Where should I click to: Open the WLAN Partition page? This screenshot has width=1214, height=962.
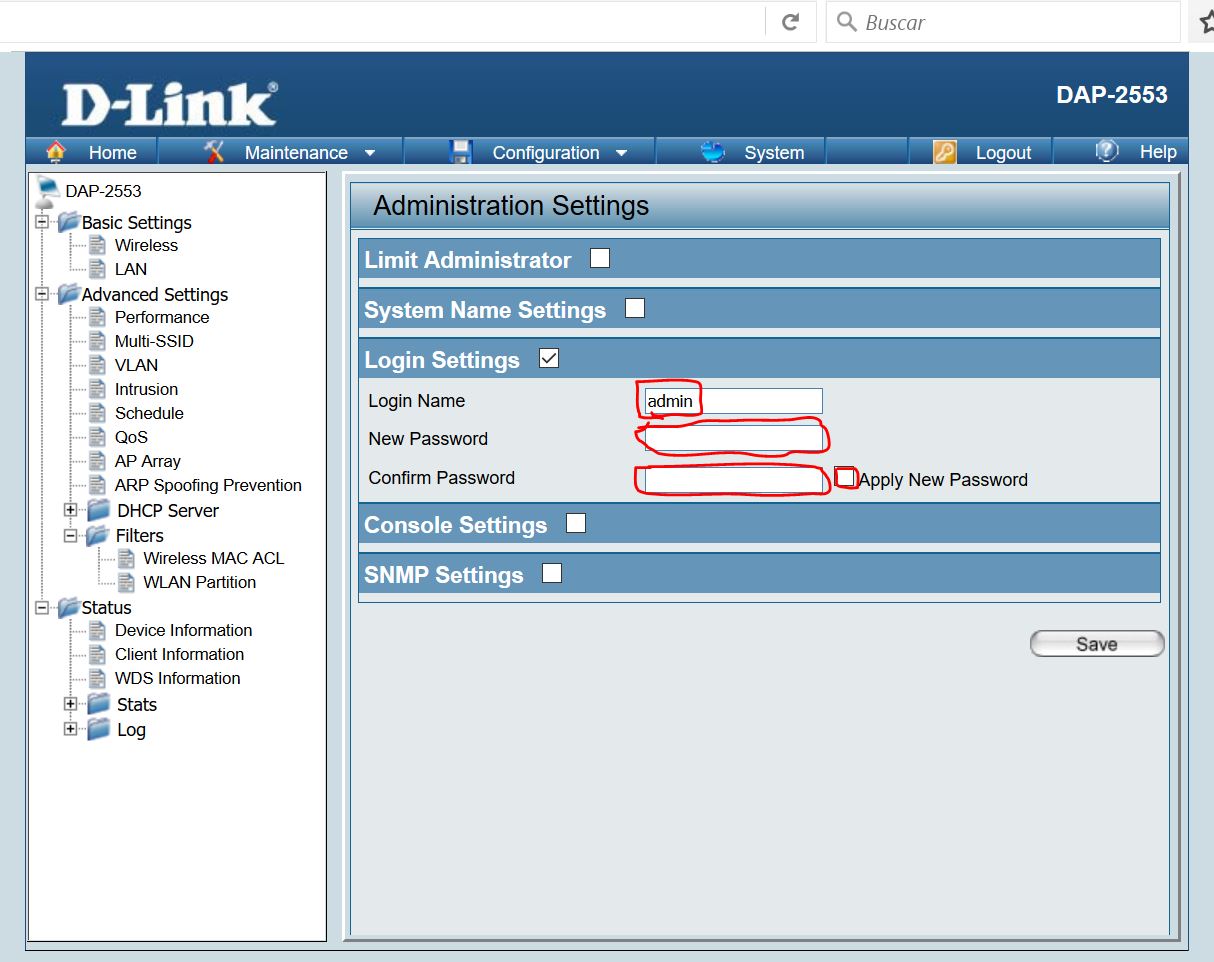click(x=199, y=582)
